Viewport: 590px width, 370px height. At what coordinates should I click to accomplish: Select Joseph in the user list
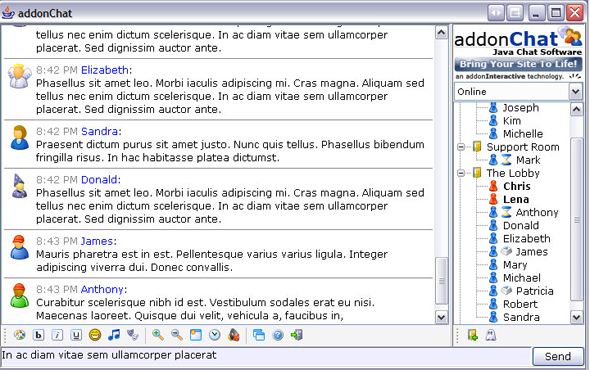pos(521,108)
